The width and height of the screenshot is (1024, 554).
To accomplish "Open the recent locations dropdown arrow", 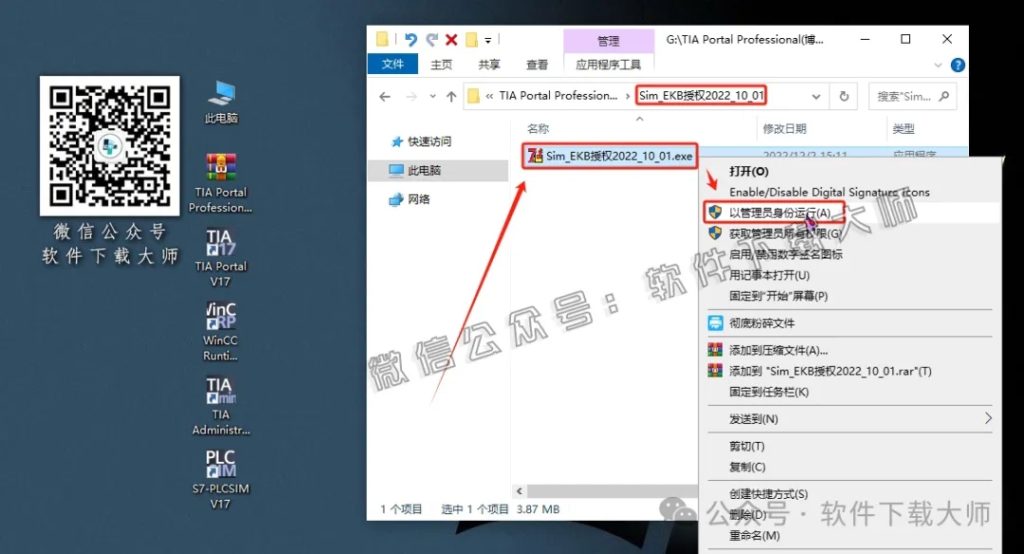I will 432,97.
